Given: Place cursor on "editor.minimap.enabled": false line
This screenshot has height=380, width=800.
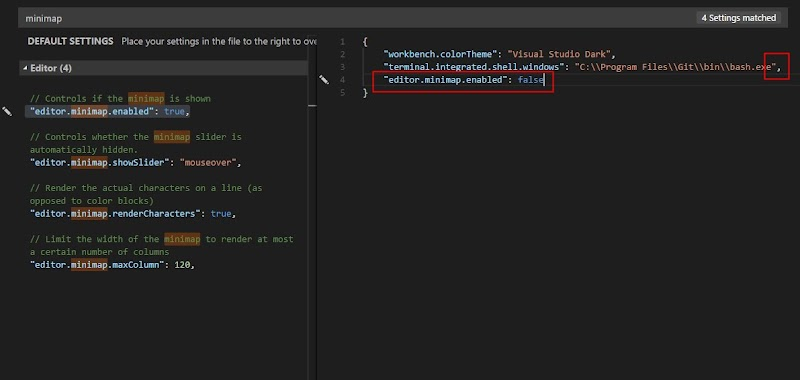Looking at the screenshot, I should tap(464, 80).
